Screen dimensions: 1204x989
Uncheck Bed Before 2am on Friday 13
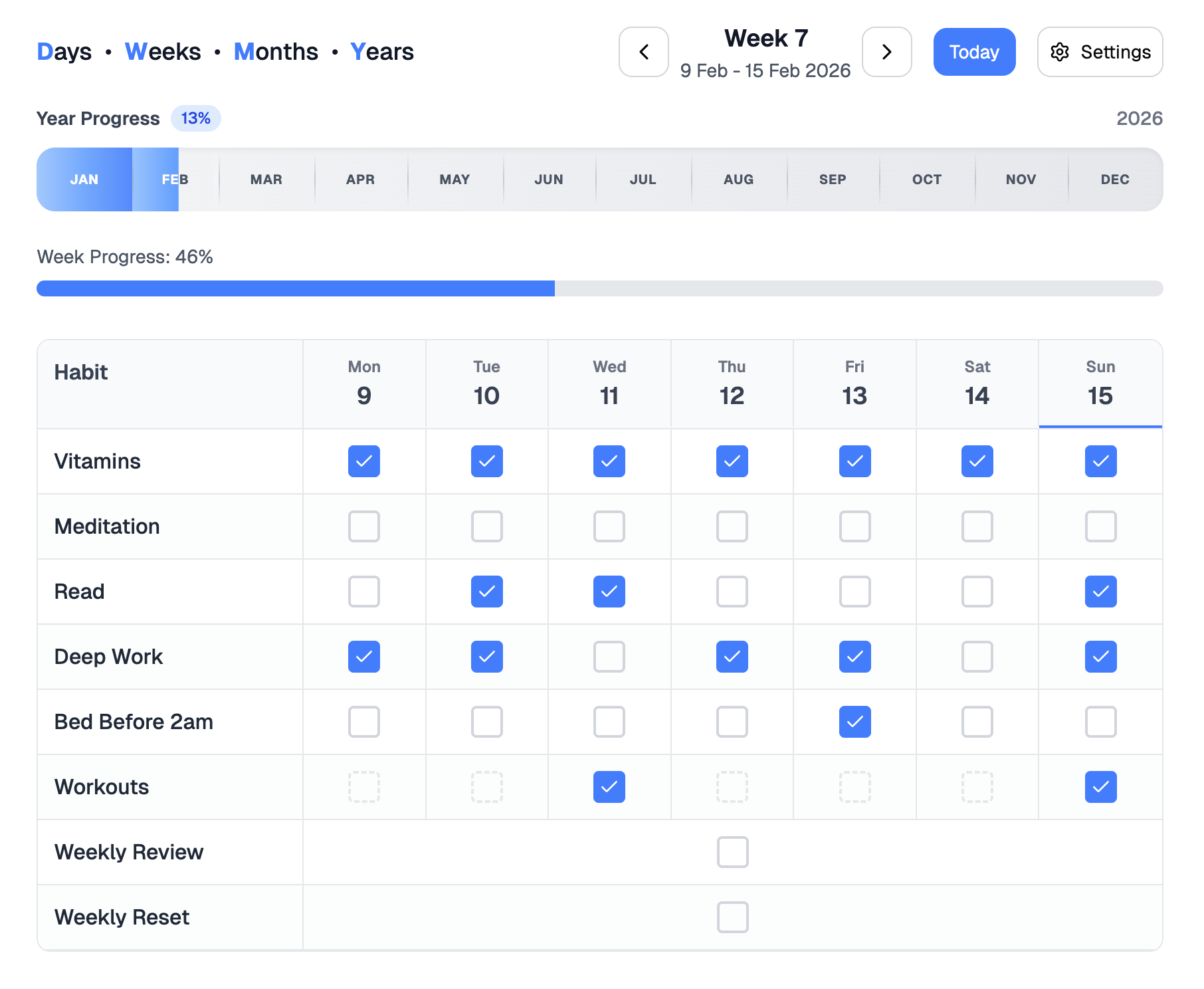click(854, 722)
